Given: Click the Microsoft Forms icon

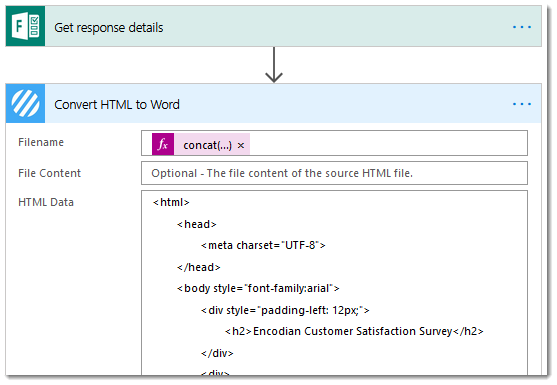Looking at the screenshot, I should [x=25, y=26].
